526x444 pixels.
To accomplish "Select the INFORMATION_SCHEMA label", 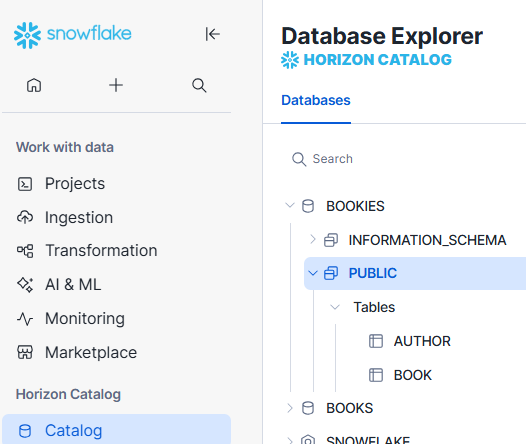I will point(427,240).
